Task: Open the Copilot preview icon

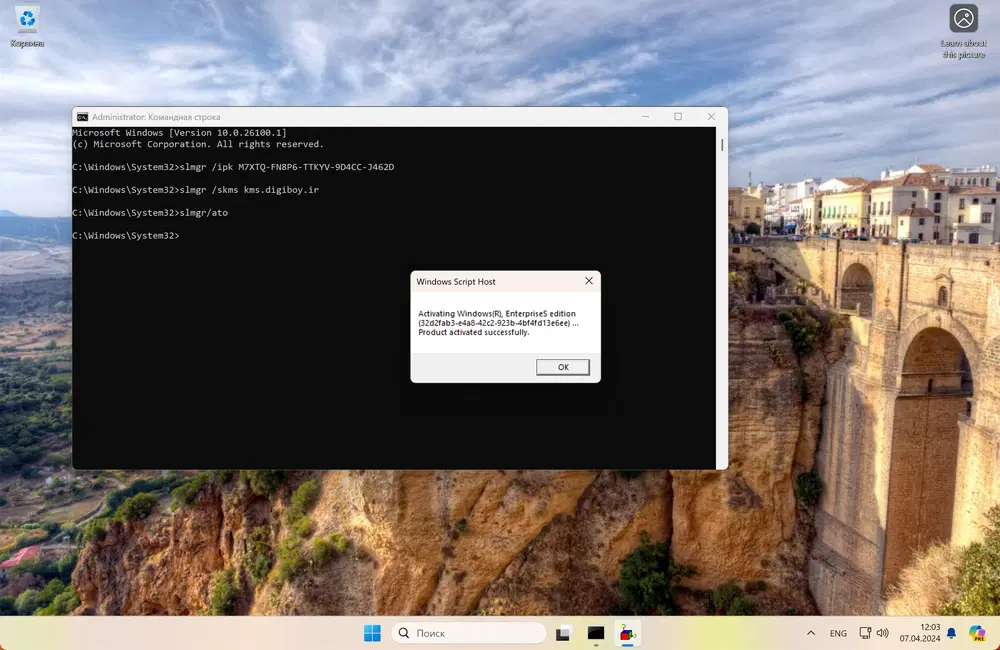Action: pyautogui.click(x=977, y=633)
